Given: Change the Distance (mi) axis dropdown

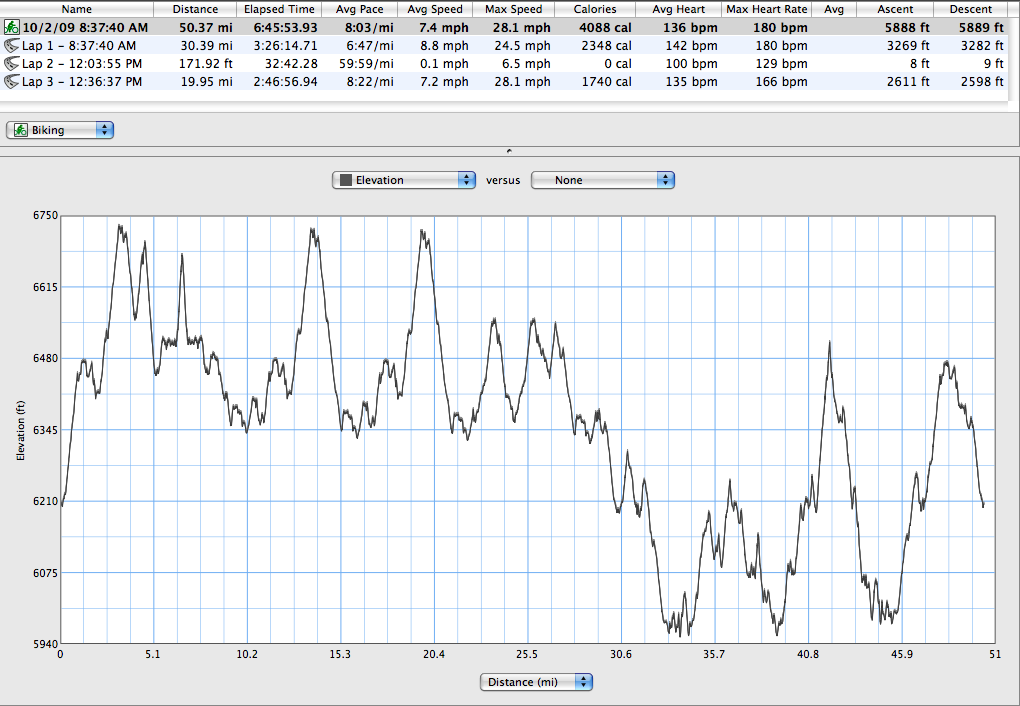Looking at the screenshot, I should 536,682.
